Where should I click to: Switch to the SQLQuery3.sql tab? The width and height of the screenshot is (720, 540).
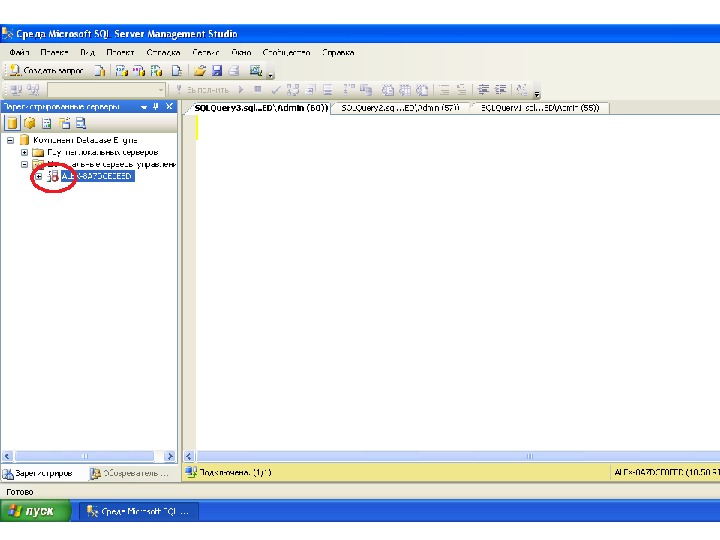pos(260,108)
